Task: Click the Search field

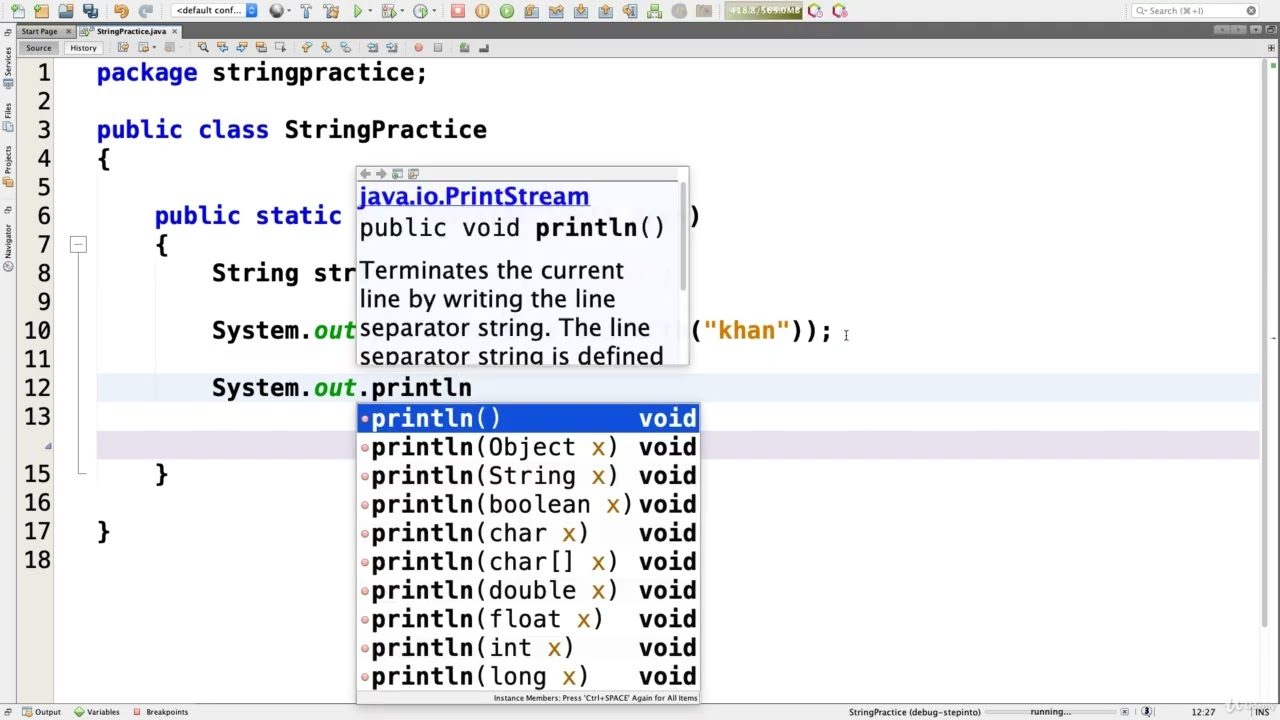Action: pos(1195,11)
